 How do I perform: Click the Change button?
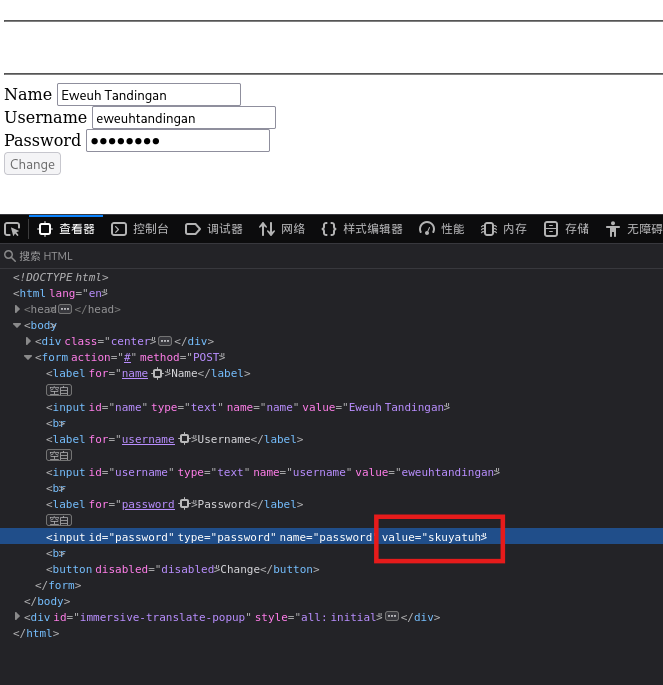(32, 164)
